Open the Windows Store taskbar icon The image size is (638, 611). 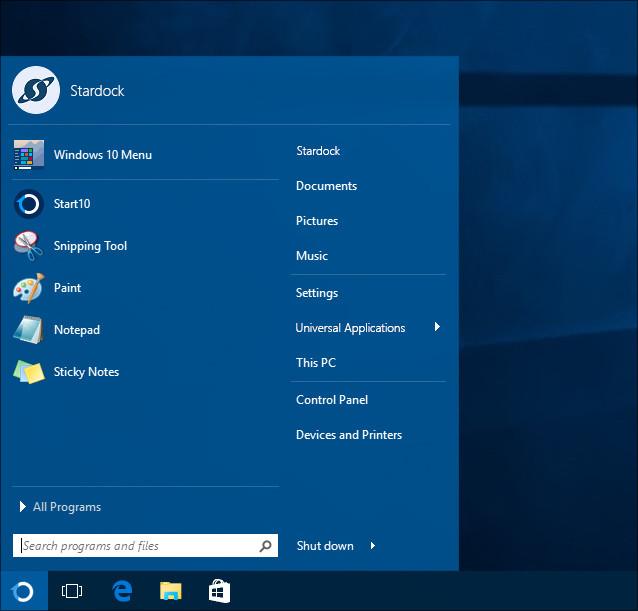pyautogui.click(x=219, y=592)
